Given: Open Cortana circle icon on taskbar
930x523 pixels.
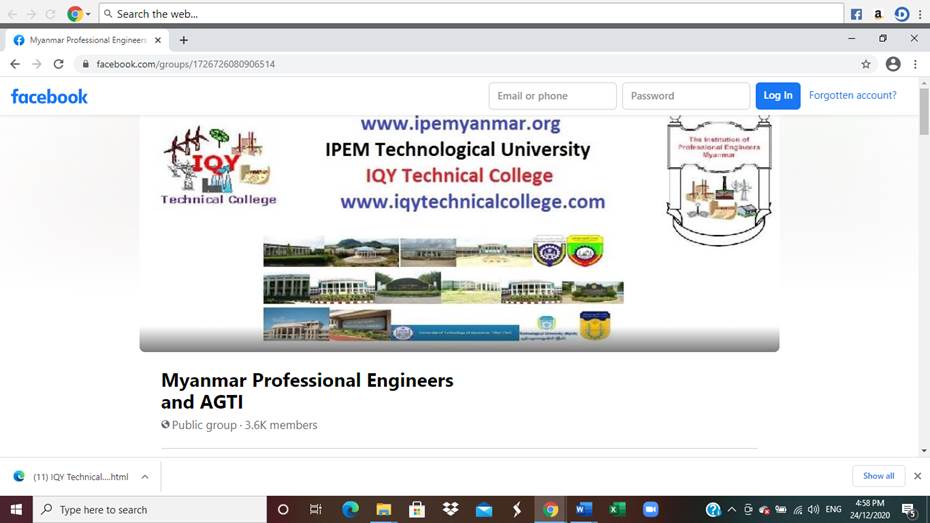Looking at the screenshot, I should 283,509.
